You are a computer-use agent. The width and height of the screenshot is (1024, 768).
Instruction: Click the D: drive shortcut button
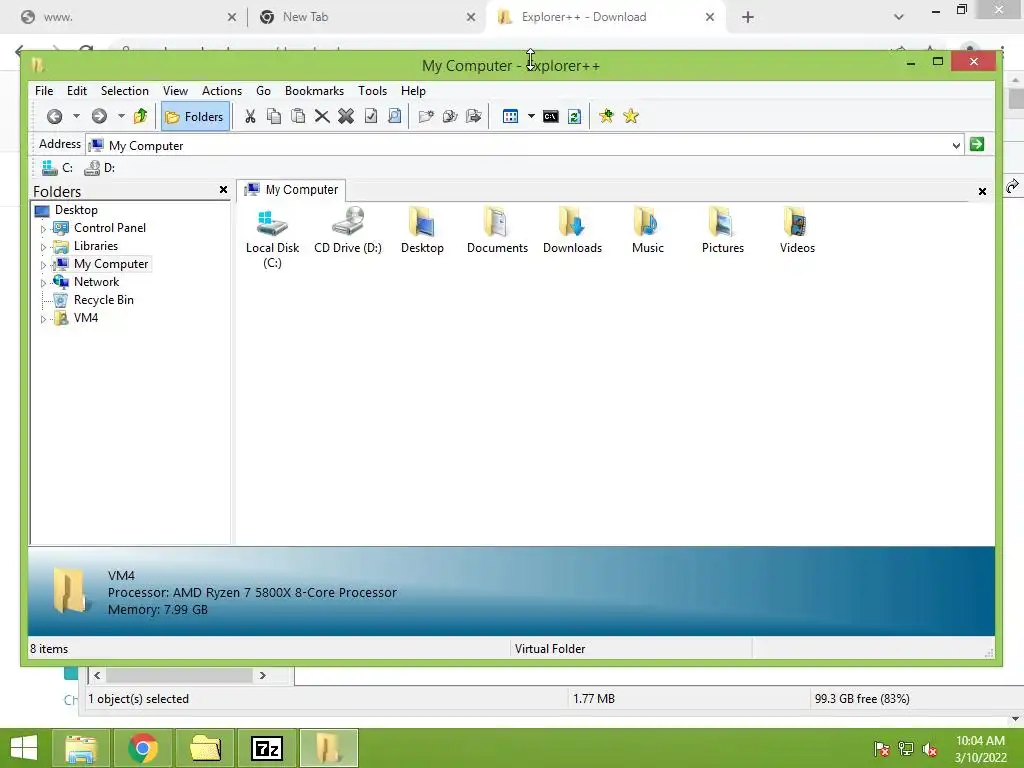(100, 168)
